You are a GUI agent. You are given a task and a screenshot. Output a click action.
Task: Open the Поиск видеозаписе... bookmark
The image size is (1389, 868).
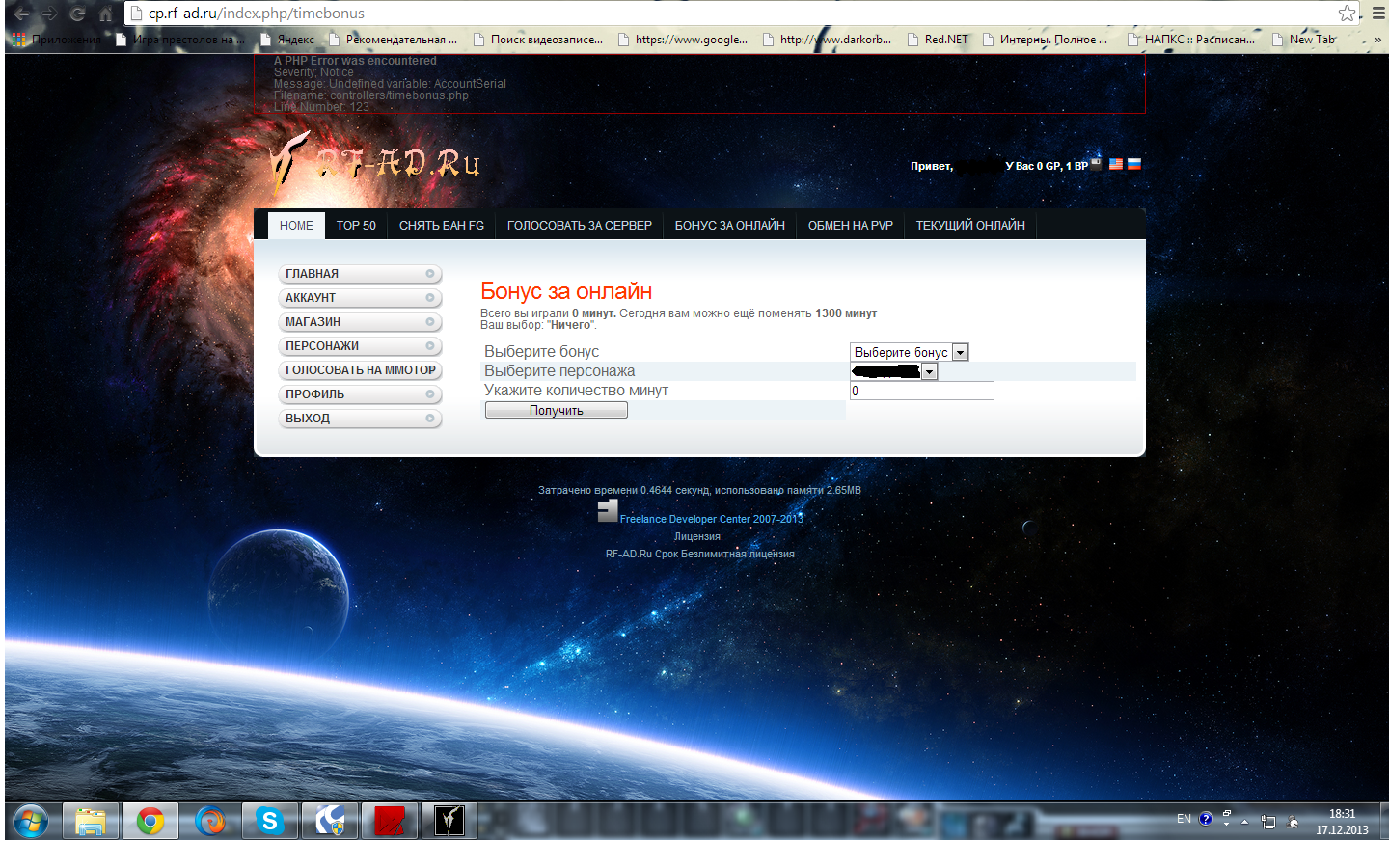pos(538,40)
